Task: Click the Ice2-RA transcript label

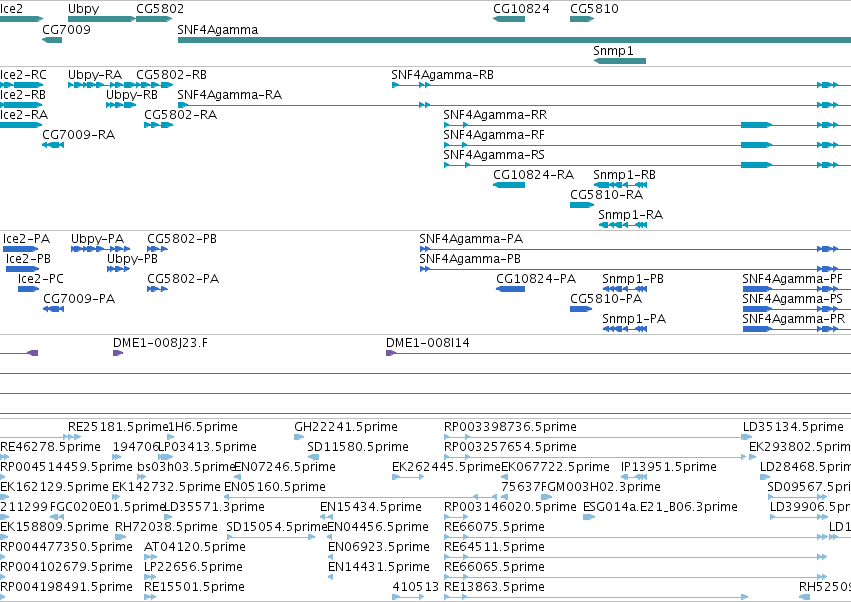Action: click(24, 115)
